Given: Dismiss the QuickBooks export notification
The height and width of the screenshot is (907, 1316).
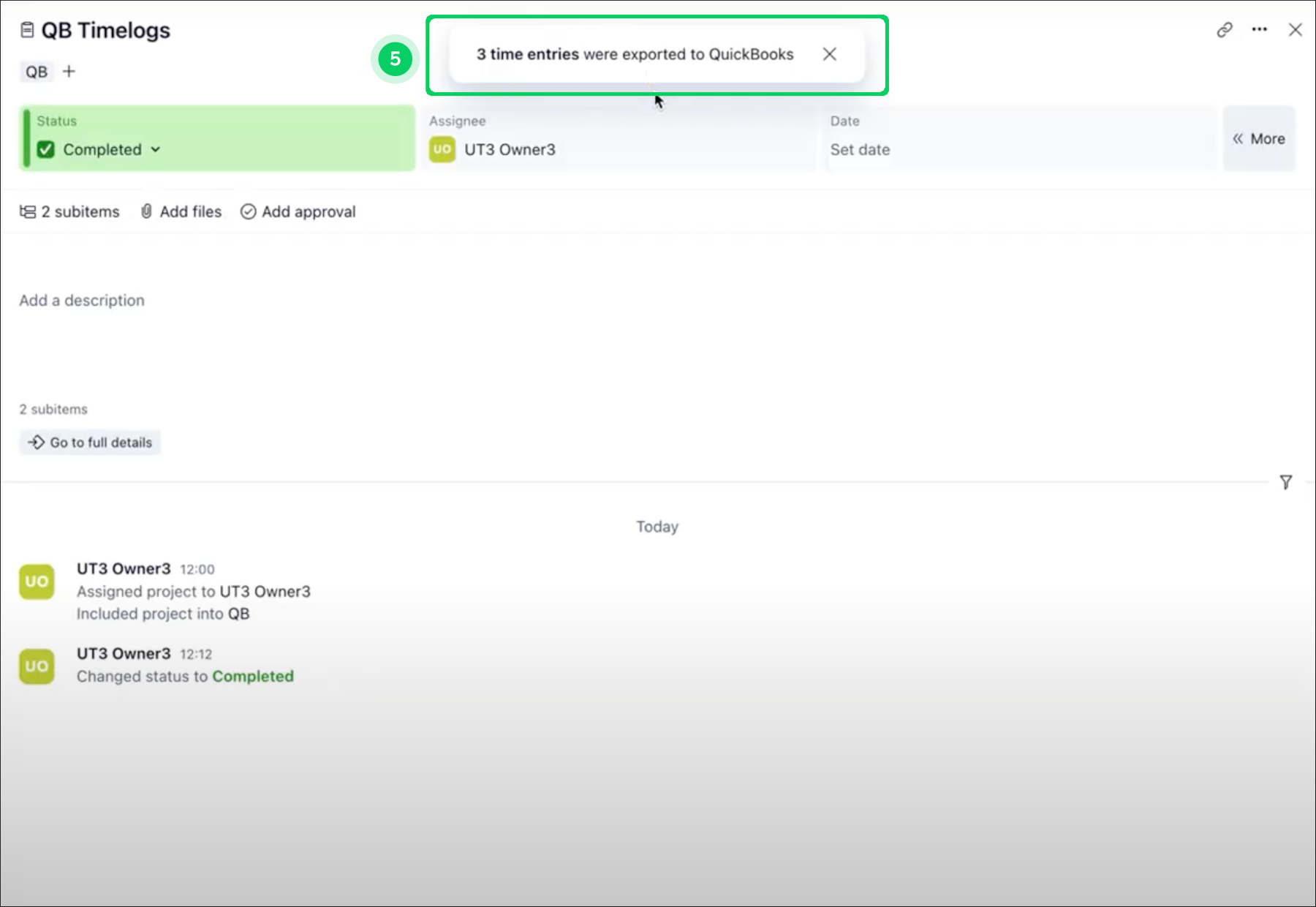Looking at the screenshot, I should point(829,54).
